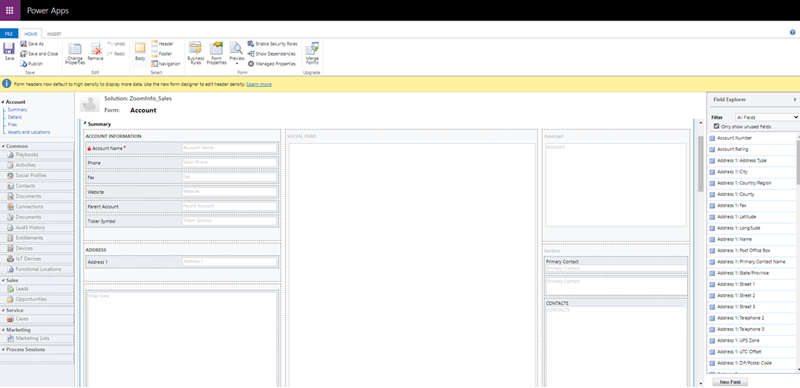Select Contacts navigation item

pyautogui.click(x=37, y=186)
